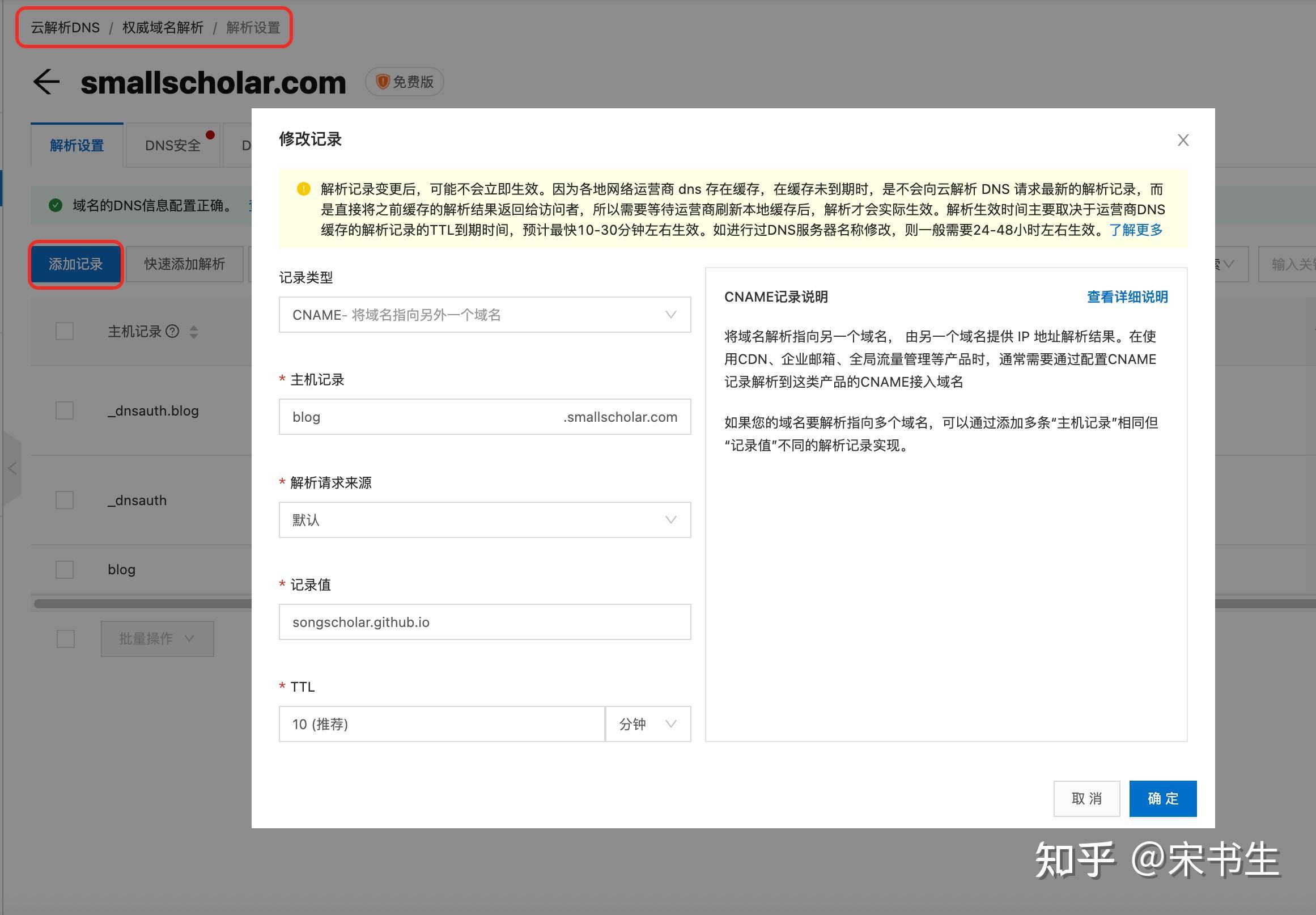This screenshot has width=1316, height=915.
Task: Select the blog row checkbox
Action: [64, 569]
